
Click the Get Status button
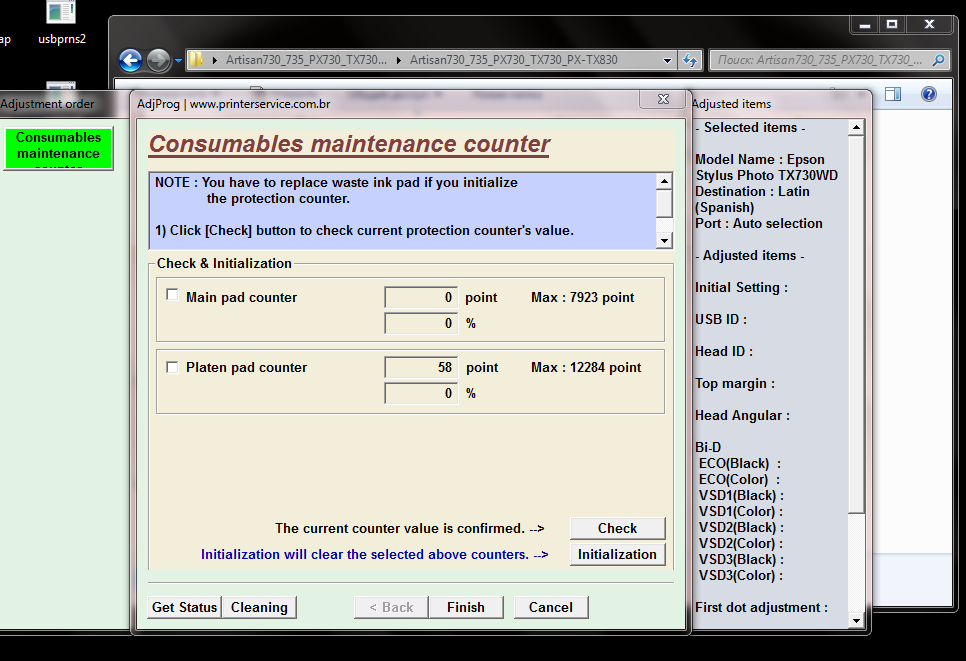[184, 607]
